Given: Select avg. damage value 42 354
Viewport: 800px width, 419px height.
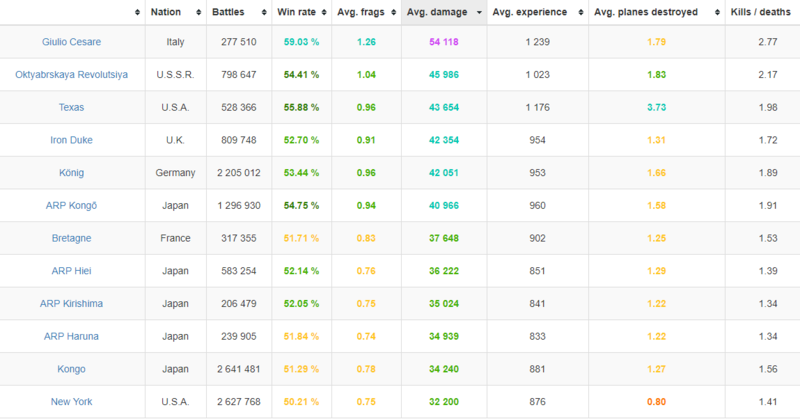Looking at the screenshot, I should pyautogui.click(x=444, y=140).
